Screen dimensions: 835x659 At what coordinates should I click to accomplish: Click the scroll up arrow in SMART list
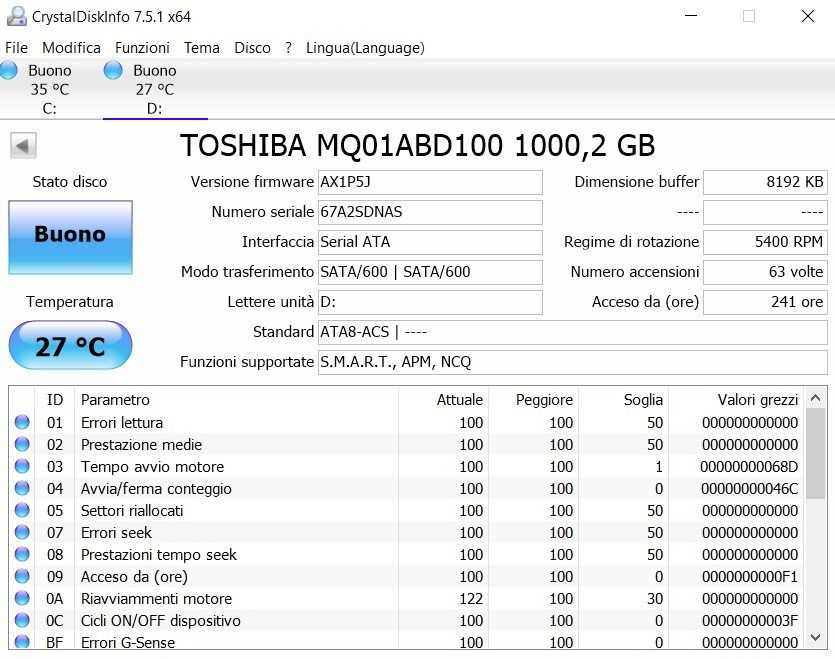point(816,397)
